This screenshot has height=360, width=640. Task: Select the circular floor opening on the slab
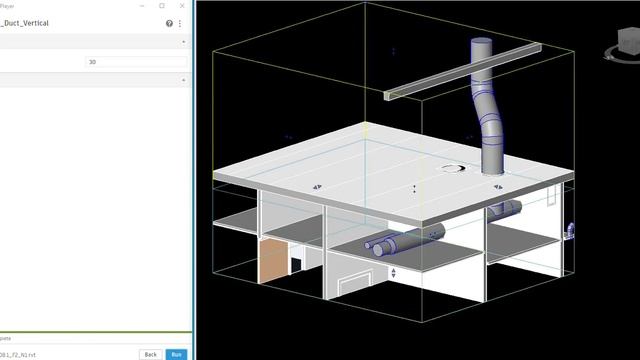point(453,168)
